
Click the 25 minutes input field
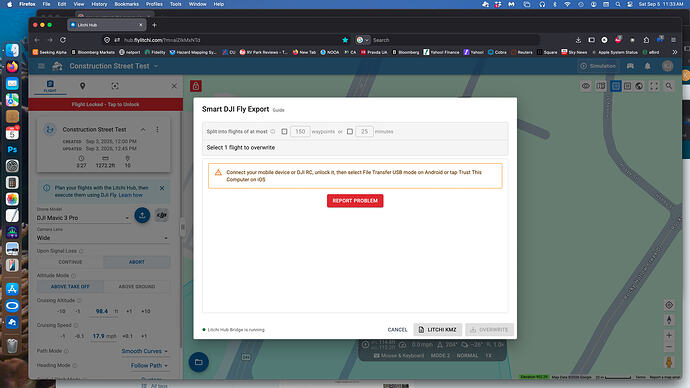pos(364,132)
